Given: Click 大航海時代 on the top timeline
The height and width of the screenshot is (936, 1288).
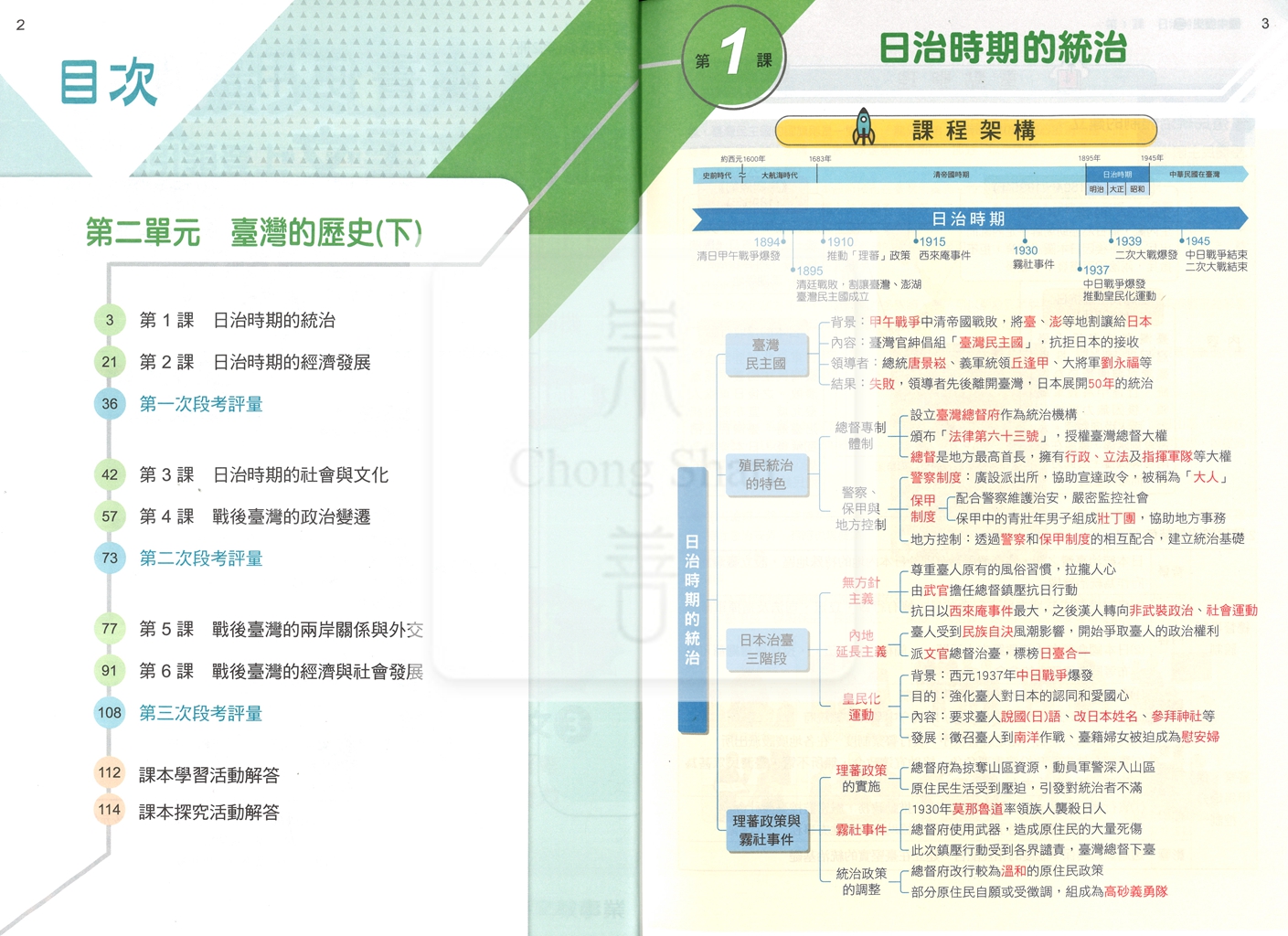Looking at the screenshot, I should coord(779,175).
